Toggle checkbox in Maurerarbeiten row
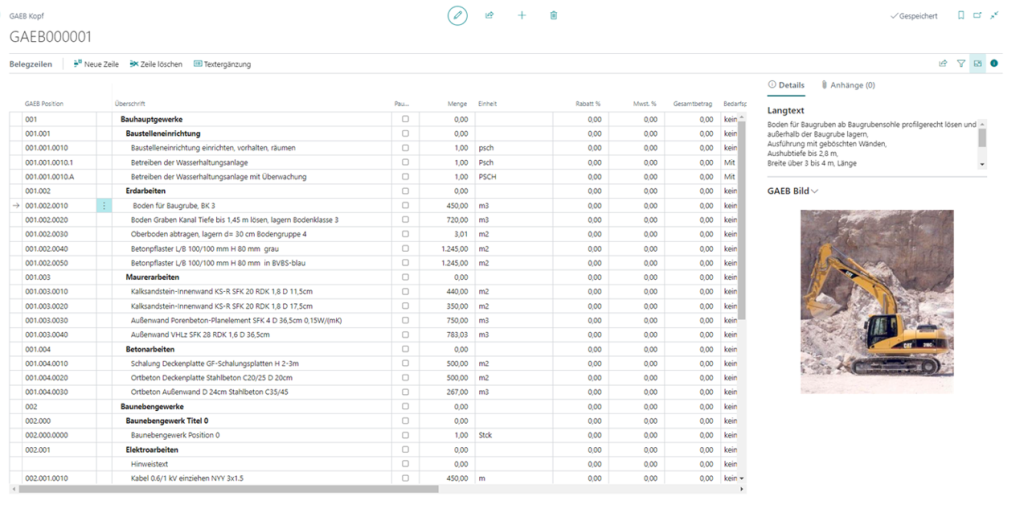Image resolution: width=1024 pixels, height=509 pixels. [x=406, y=278]
